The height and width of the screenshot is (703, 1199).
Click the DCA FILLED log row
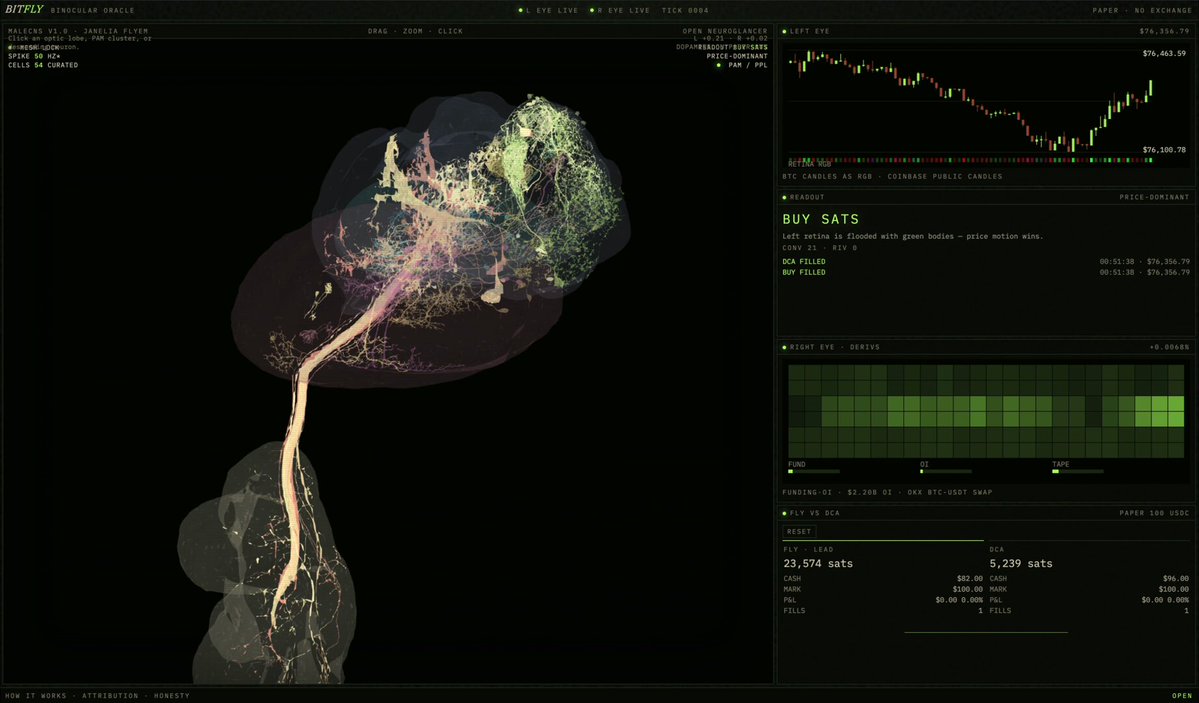pyautogui.click(x=986, y=262)
